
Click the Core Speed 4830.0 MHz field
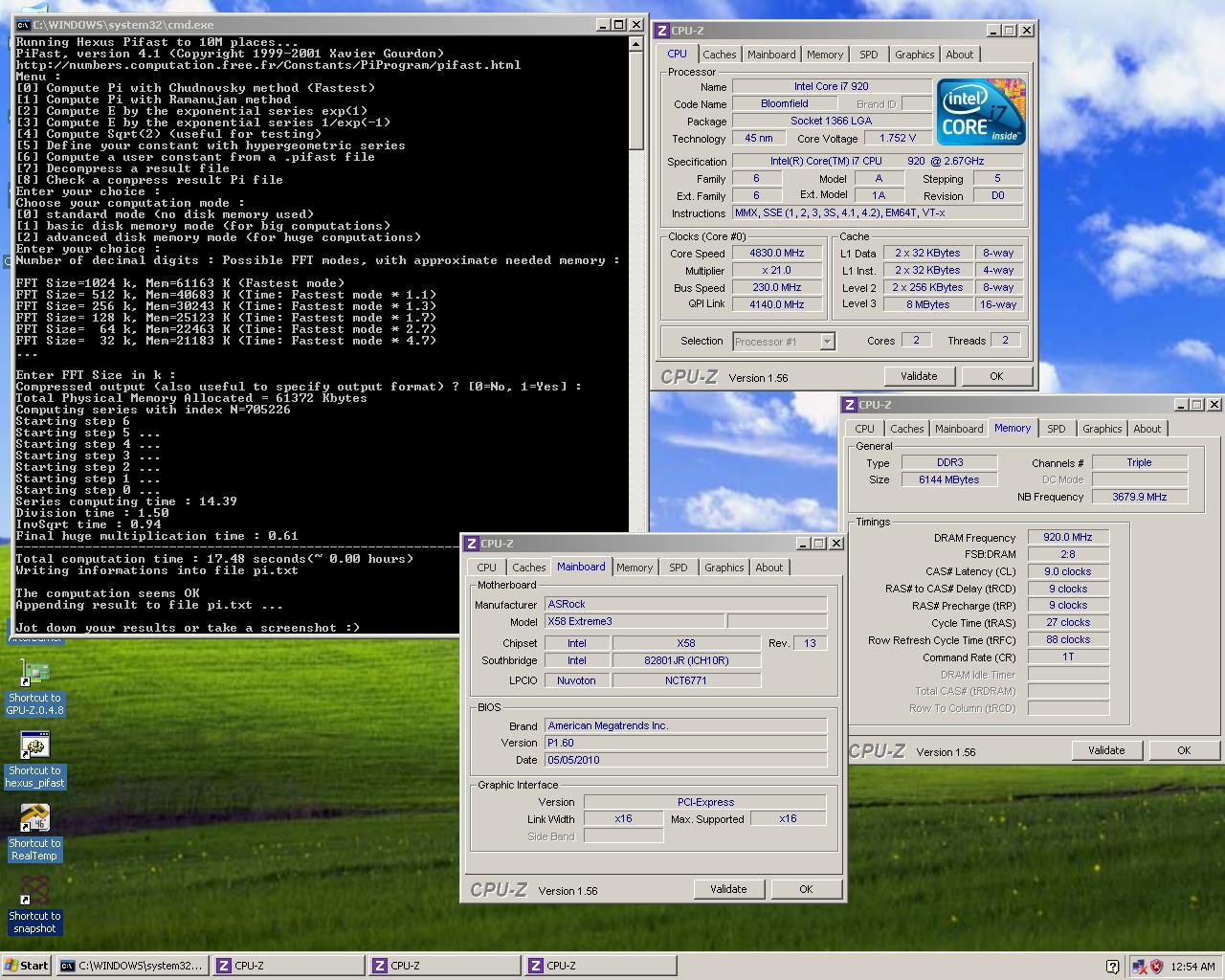(x=777, y=254)
